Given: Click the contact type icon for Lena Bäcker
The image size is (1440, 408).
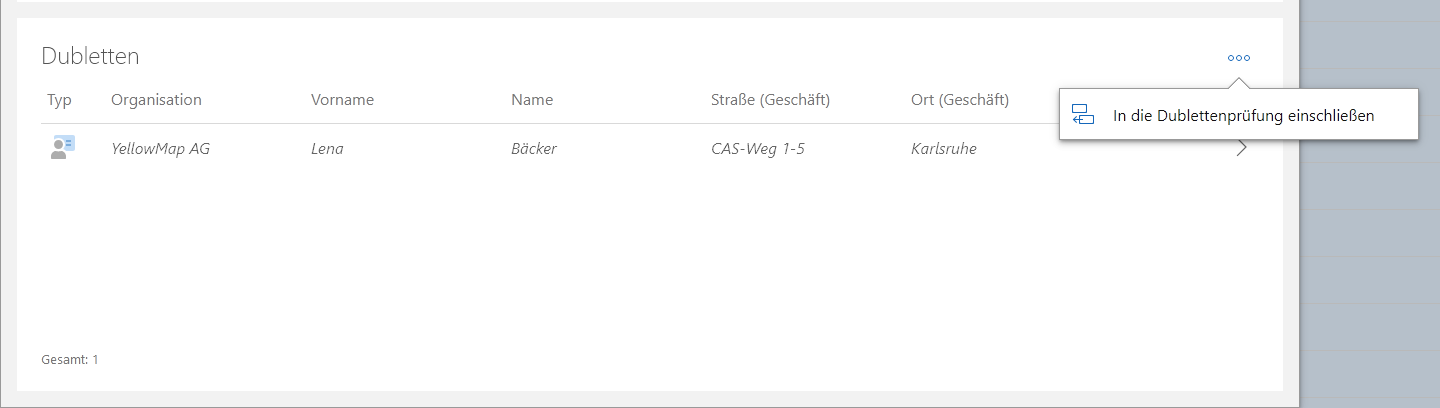Looking at the screenshot, I should 62,148.
